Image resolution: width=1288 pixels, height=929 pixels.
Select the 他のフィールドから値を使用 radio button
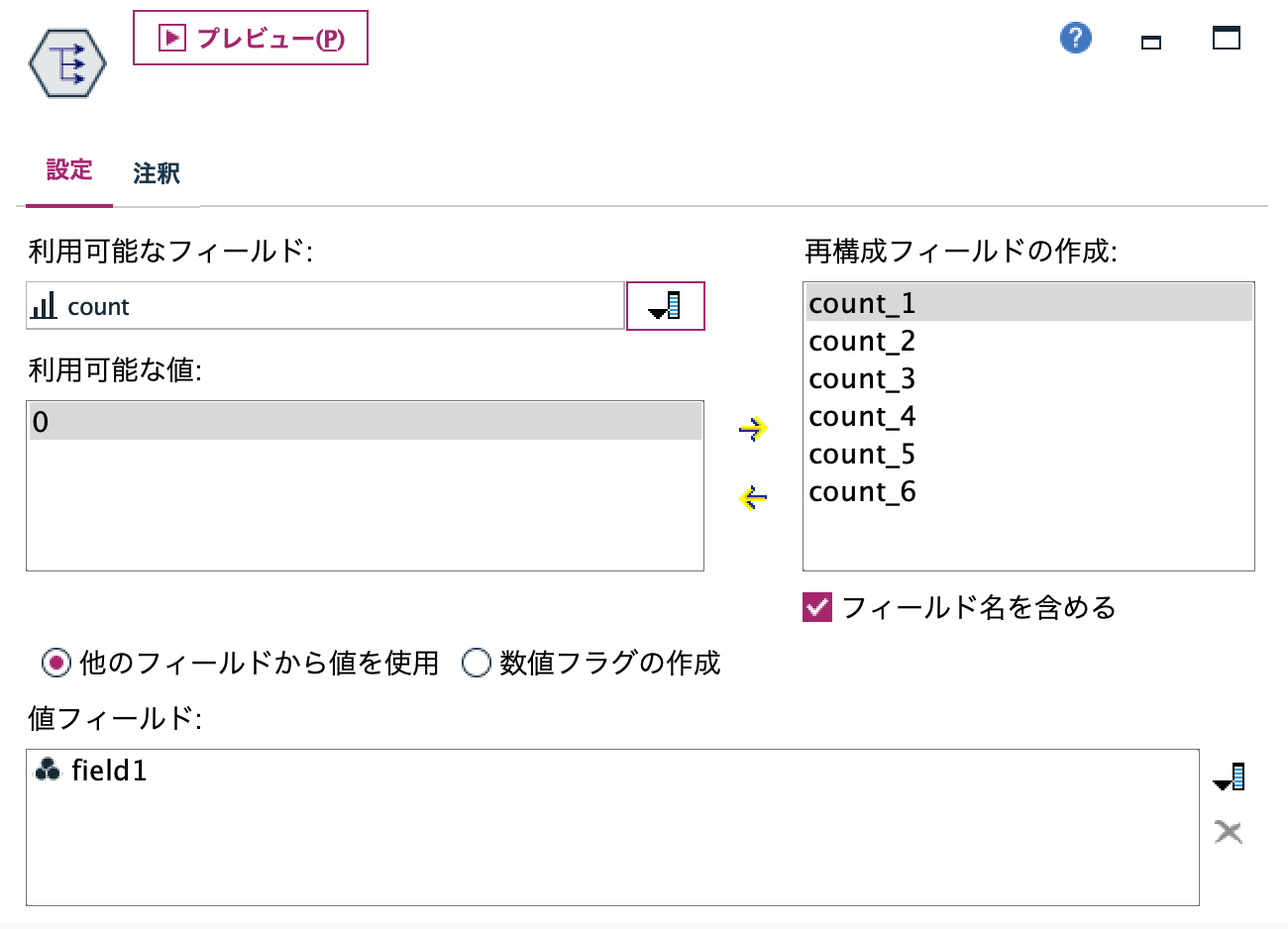pos(57,664)
